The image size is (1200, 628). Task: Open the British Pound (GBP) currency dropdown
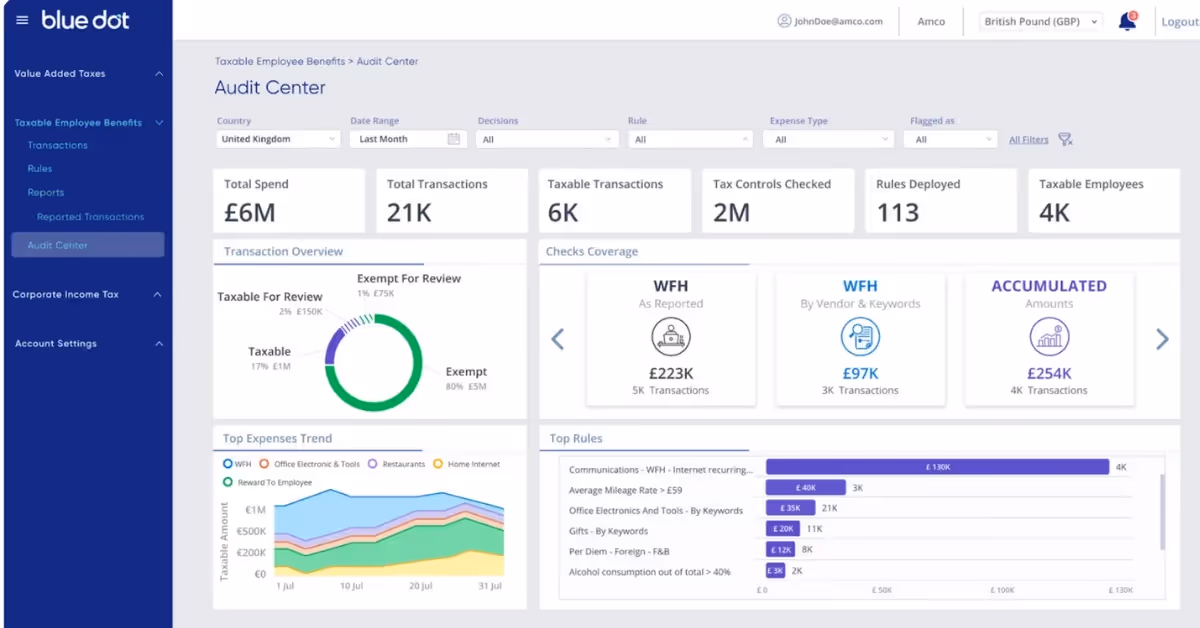tap(1038, 20)
